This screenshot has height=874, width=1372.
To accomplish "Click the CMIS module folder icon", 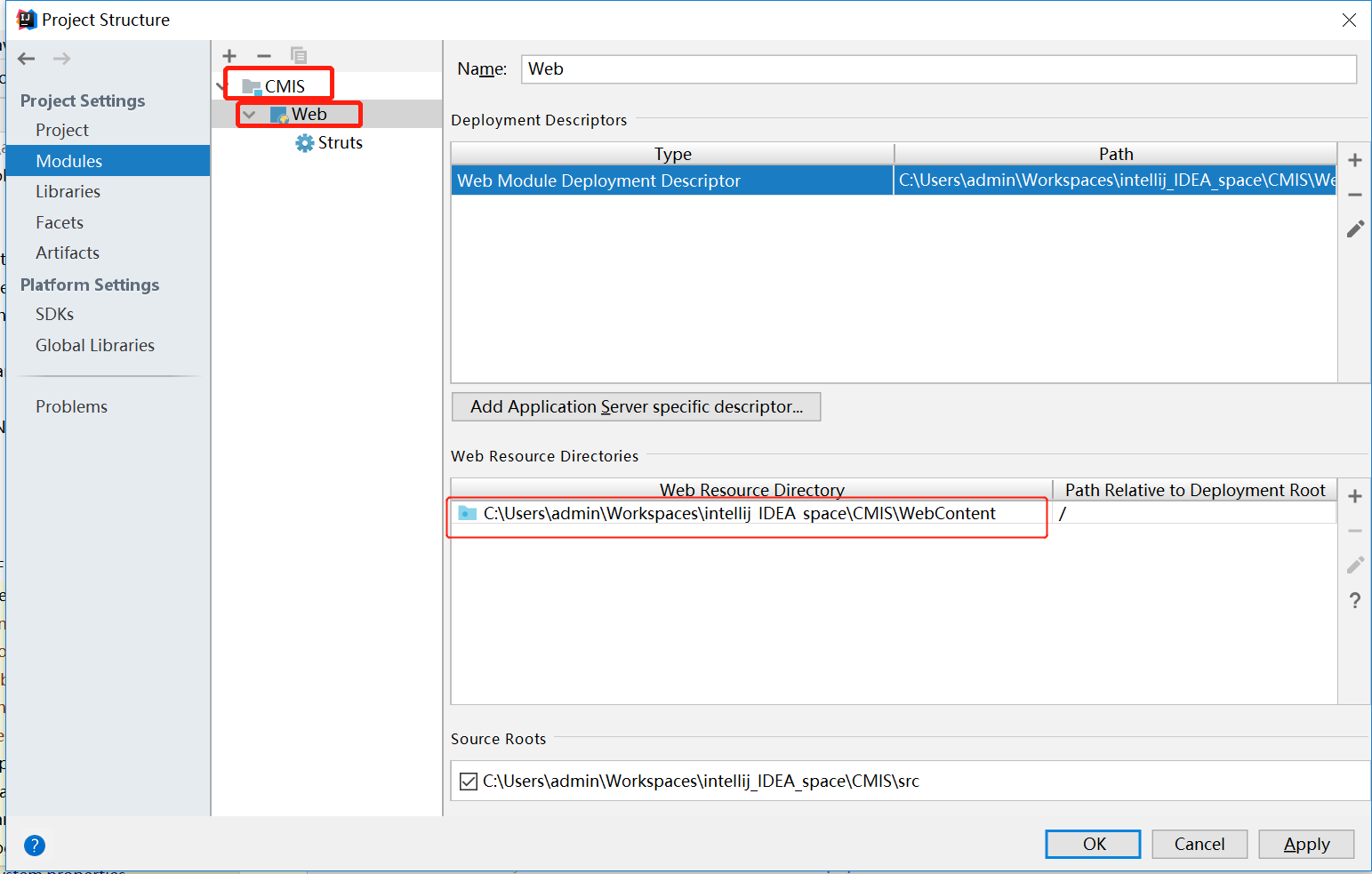I will click(252, 86).
